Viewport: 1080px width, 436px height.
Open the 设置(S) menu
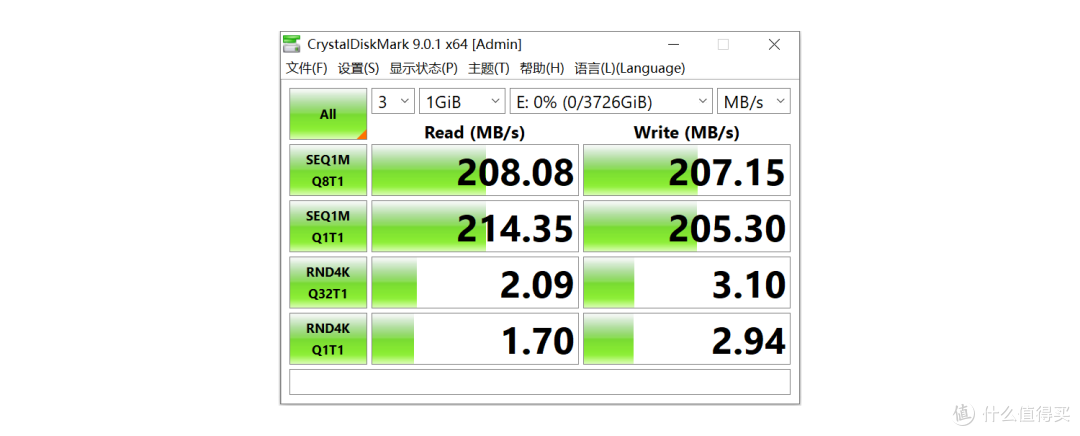click(x=358, y=68)
